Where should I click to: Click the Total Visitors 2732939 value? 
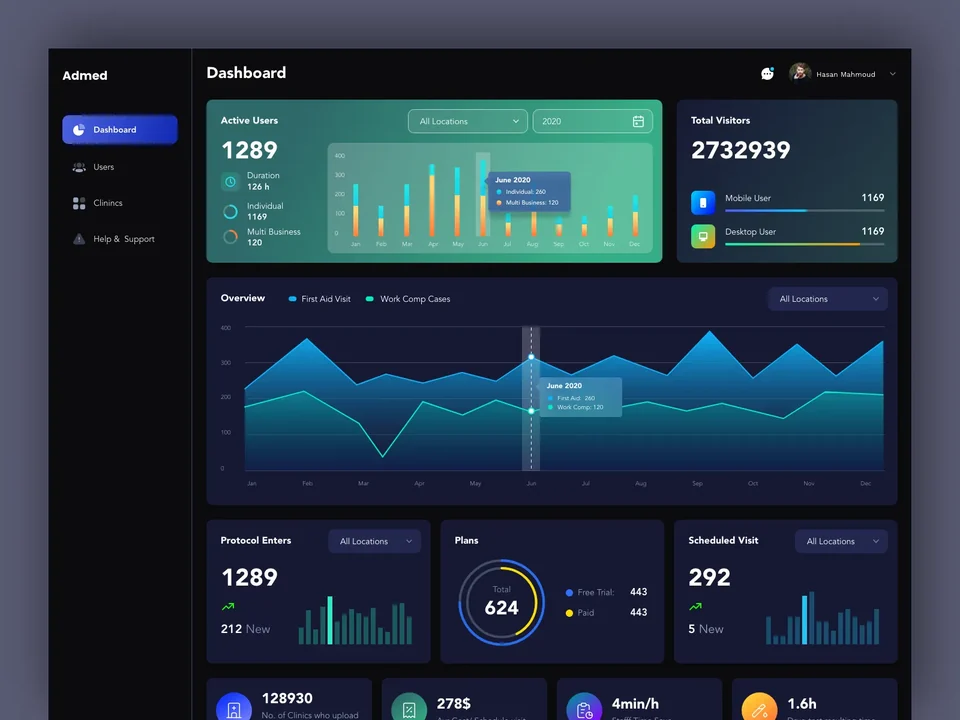click(x=740, y=150)
